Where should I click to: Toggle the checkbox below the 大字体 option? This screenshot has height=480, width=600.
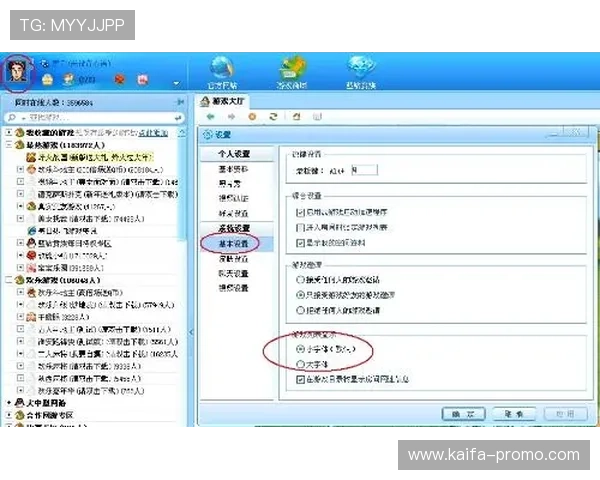coord(300,379)
